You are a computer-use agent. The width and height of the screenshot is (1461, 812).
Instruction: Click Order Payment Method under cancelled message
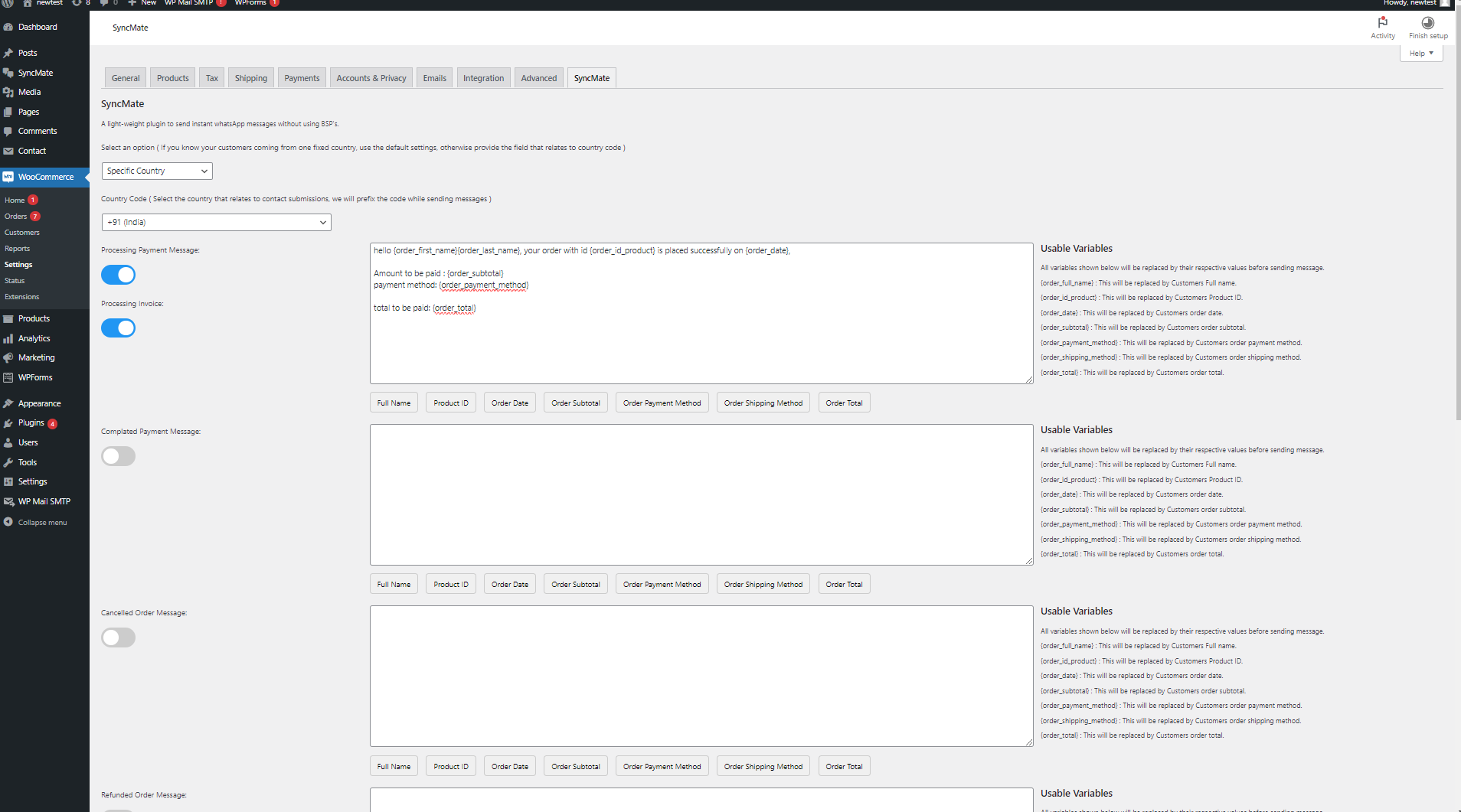click(662, 766)
